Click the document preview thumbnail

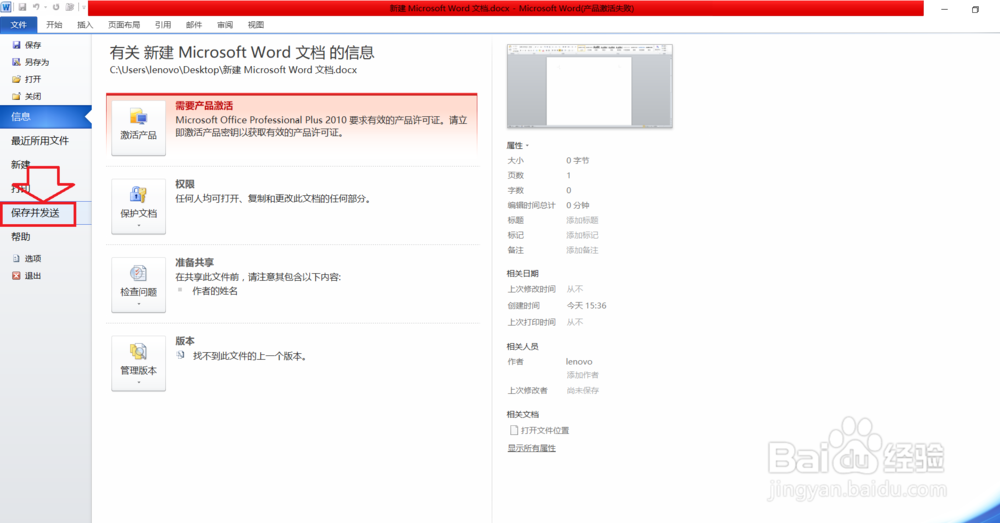click(x=589, y=85)
